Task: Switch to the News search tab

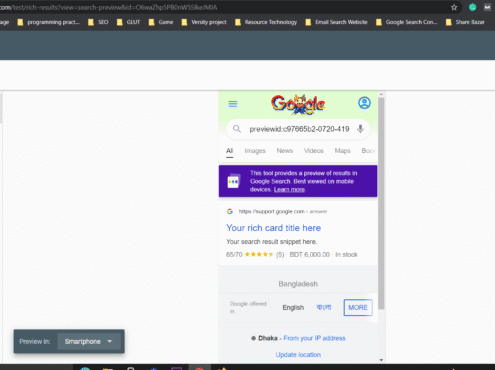Action: click(285, 151)
